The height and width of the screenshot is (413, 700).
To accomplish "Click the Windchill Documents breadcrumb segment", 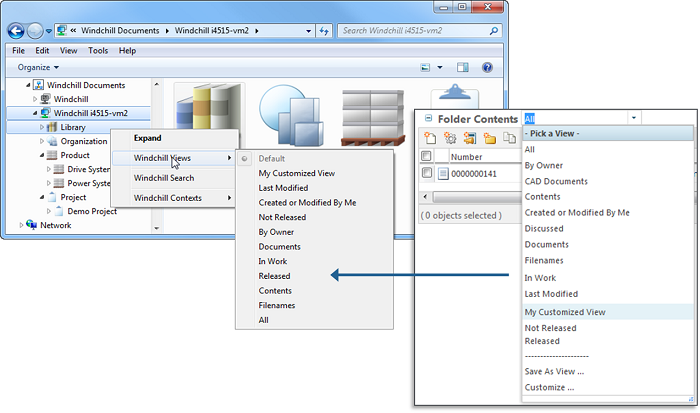I will point(120,31).
